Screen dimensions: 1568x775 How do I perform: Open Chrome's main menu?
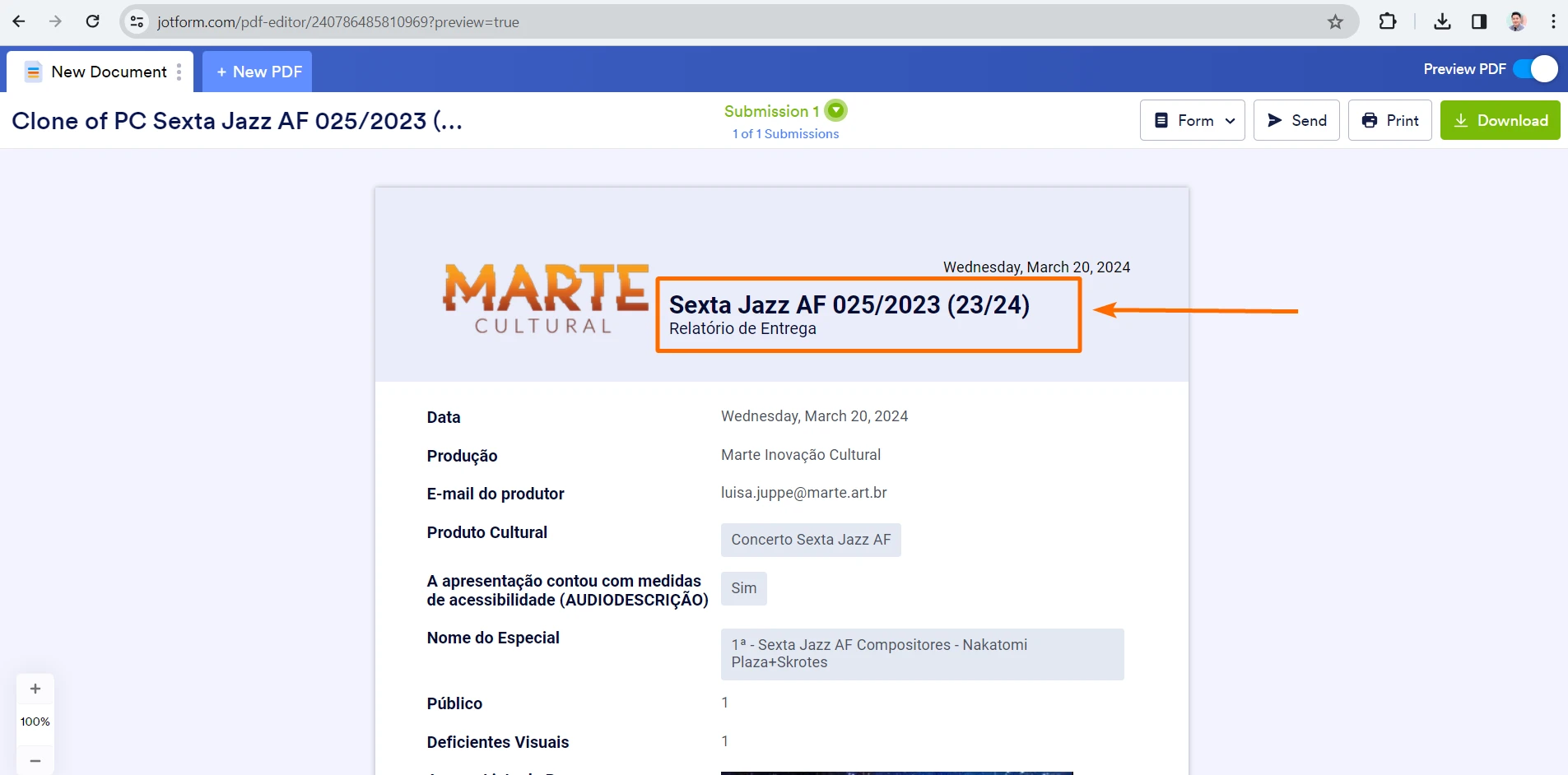pos(1553,21)
